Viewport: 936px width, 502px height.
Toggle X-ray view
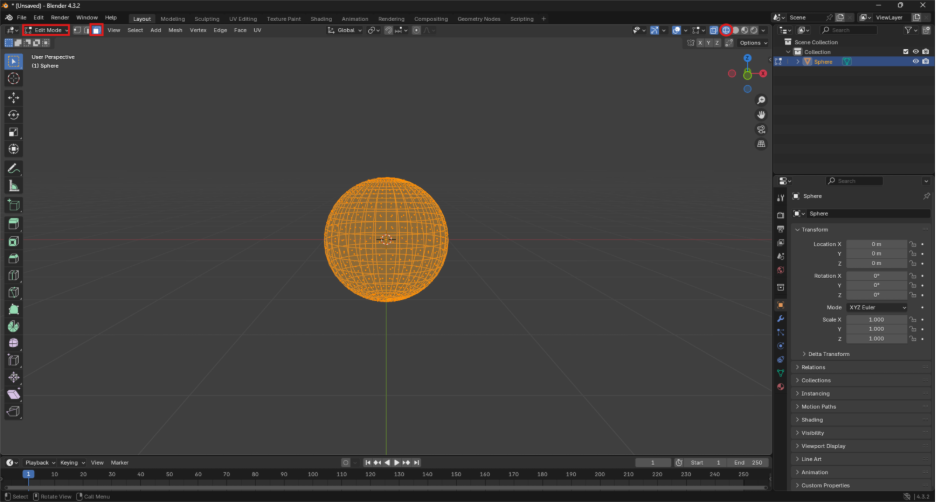(713, 30)
